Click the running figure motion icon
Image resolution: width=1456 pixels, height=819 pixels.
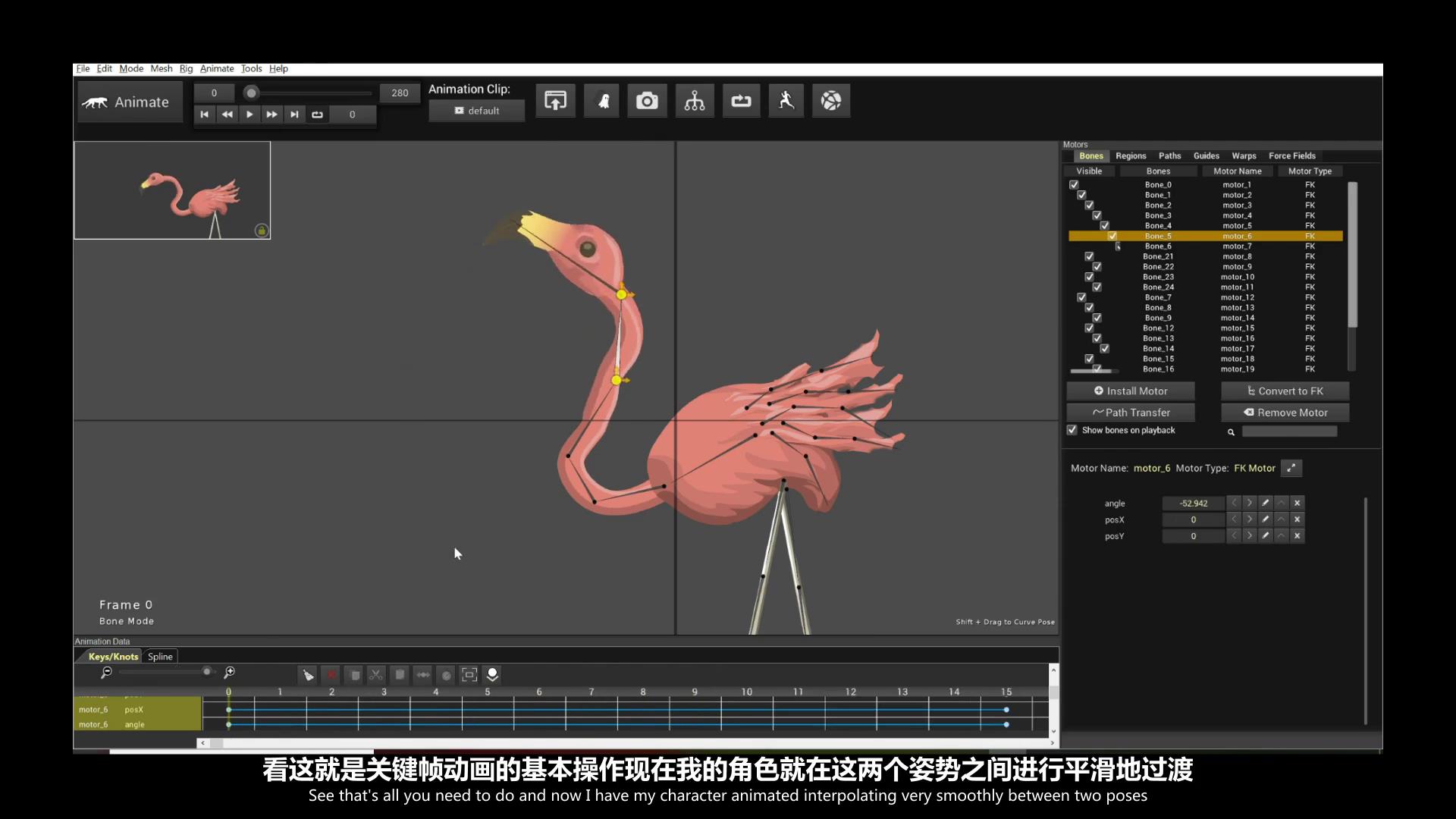coord(786,101)
